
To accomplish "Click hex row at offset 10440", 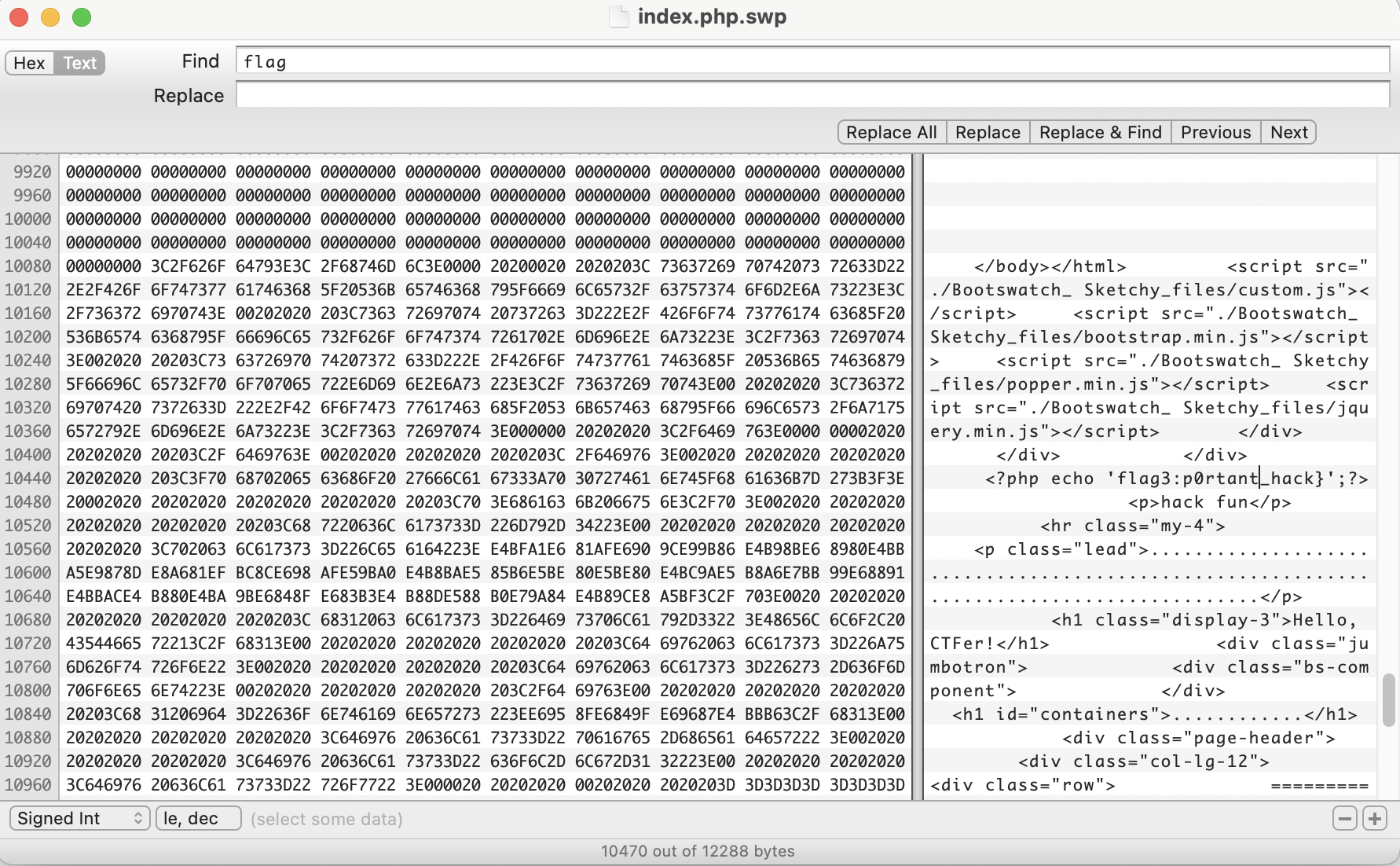I will pos(485,479).
